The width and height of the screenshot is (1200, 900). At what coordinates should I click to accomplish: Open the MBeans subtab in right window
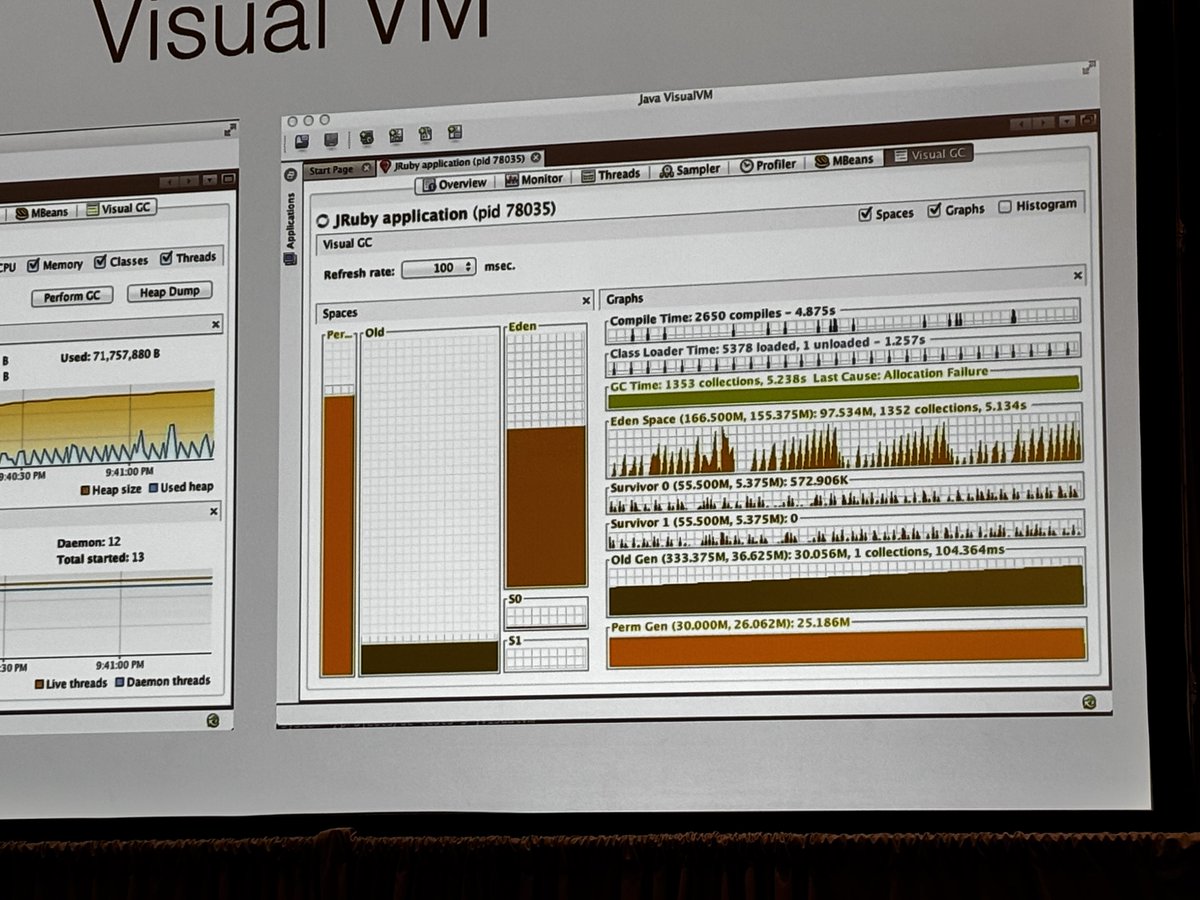pyautogui.click(x=845, y=161)
